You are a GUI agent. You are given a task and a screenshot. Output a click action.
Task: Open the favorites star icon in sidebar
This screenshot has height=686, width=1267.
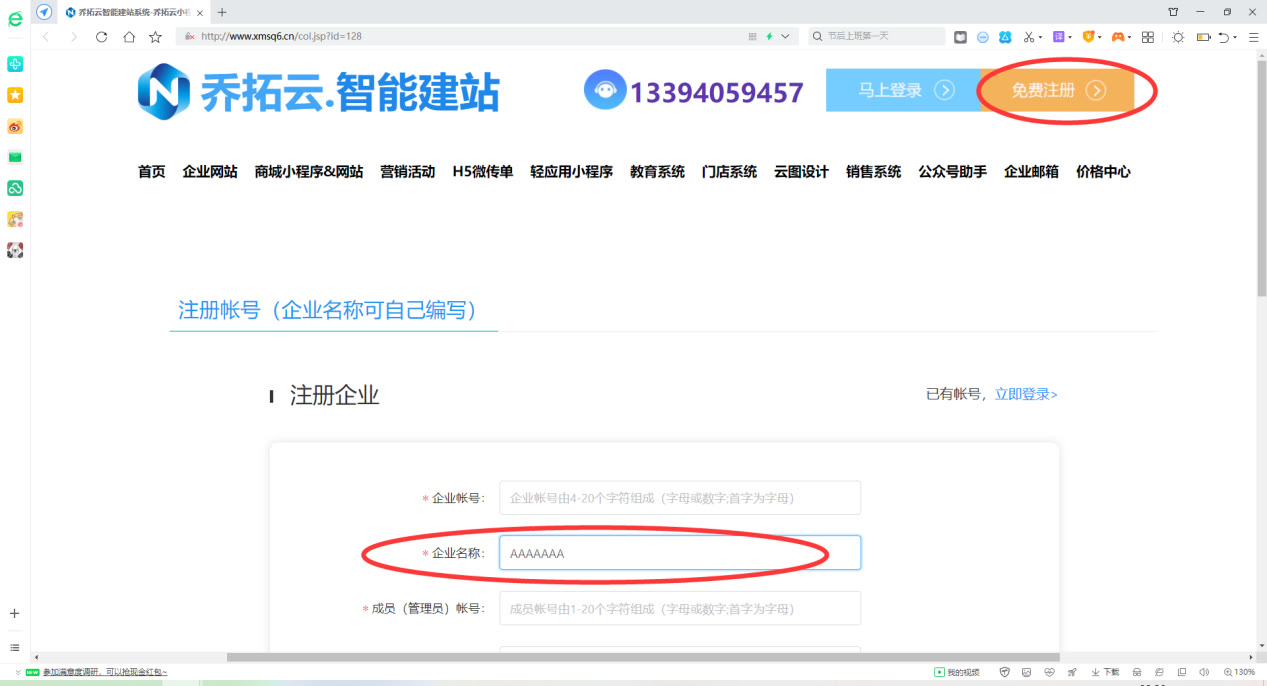[14, 95]
